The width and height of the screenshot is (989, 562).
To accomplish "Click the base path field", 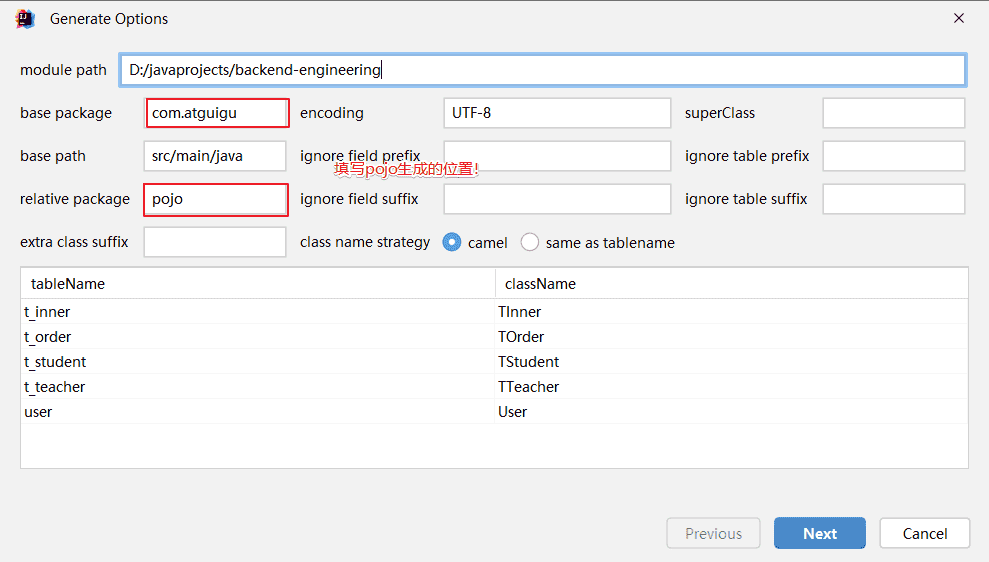I will coord(215,156).
